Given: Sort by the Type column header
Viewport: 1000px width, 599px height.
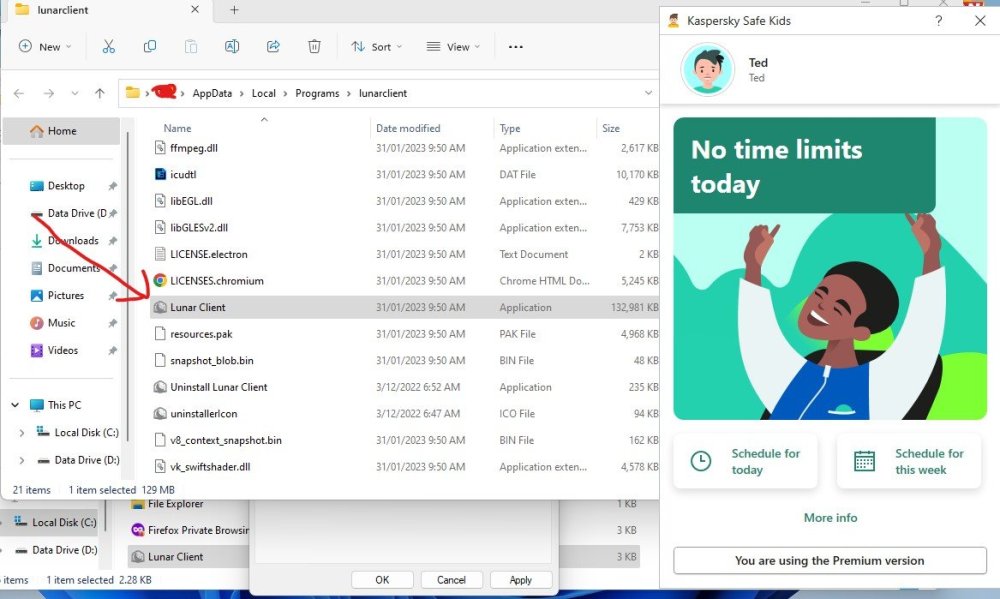Looking at the screenshot, I should coord(510,128).
